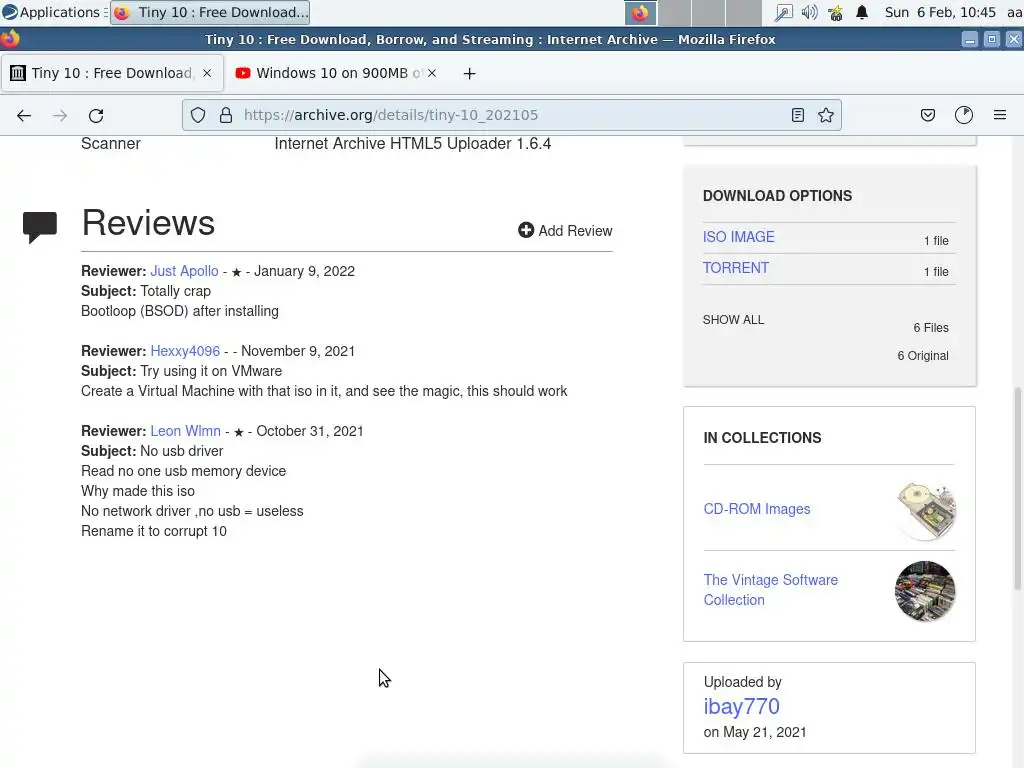Open the Firefox account icon
The image size is (1024, 768).
(x=964, y=115)
